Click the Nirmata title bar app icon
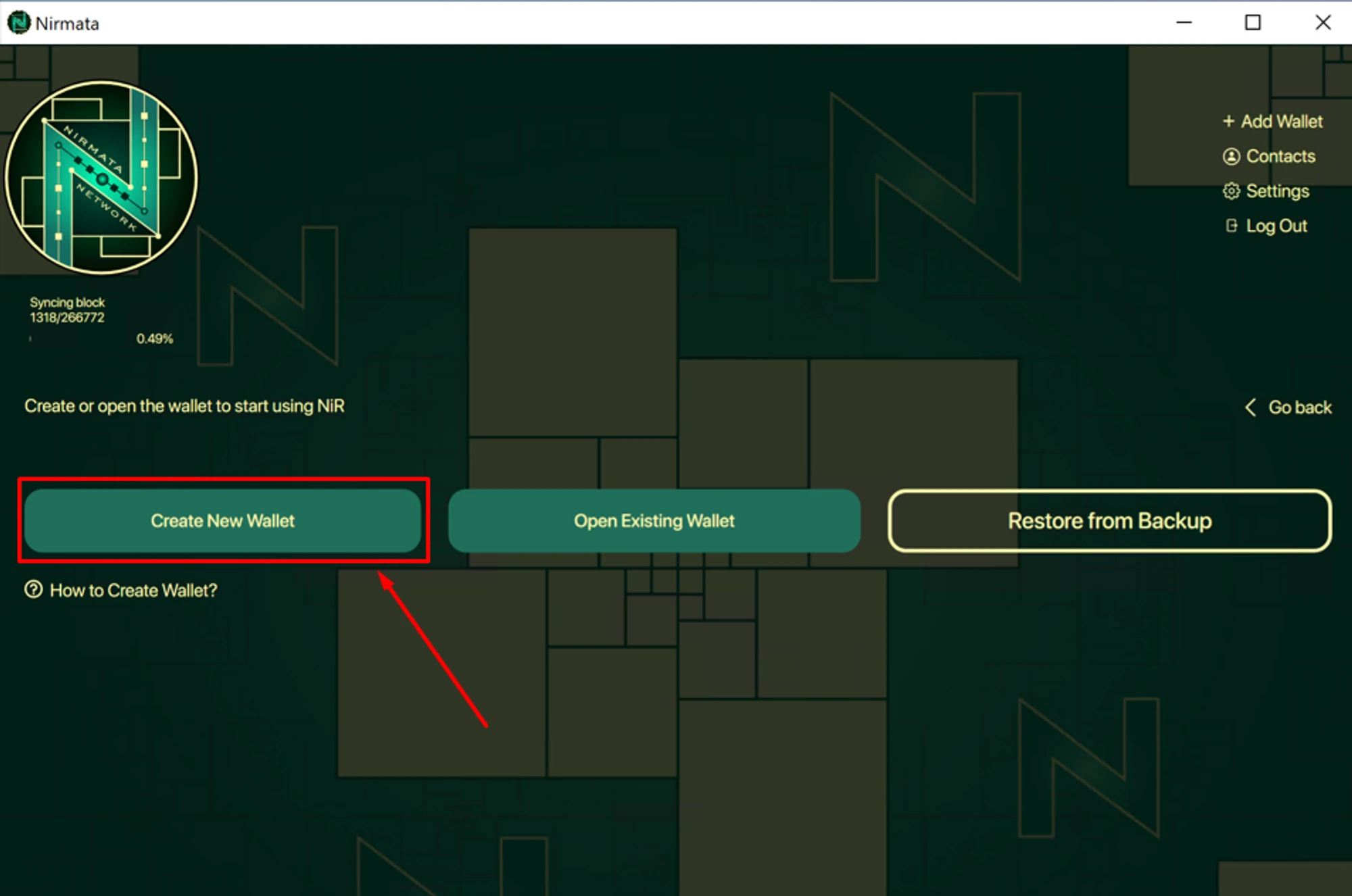 coord(18,23)
